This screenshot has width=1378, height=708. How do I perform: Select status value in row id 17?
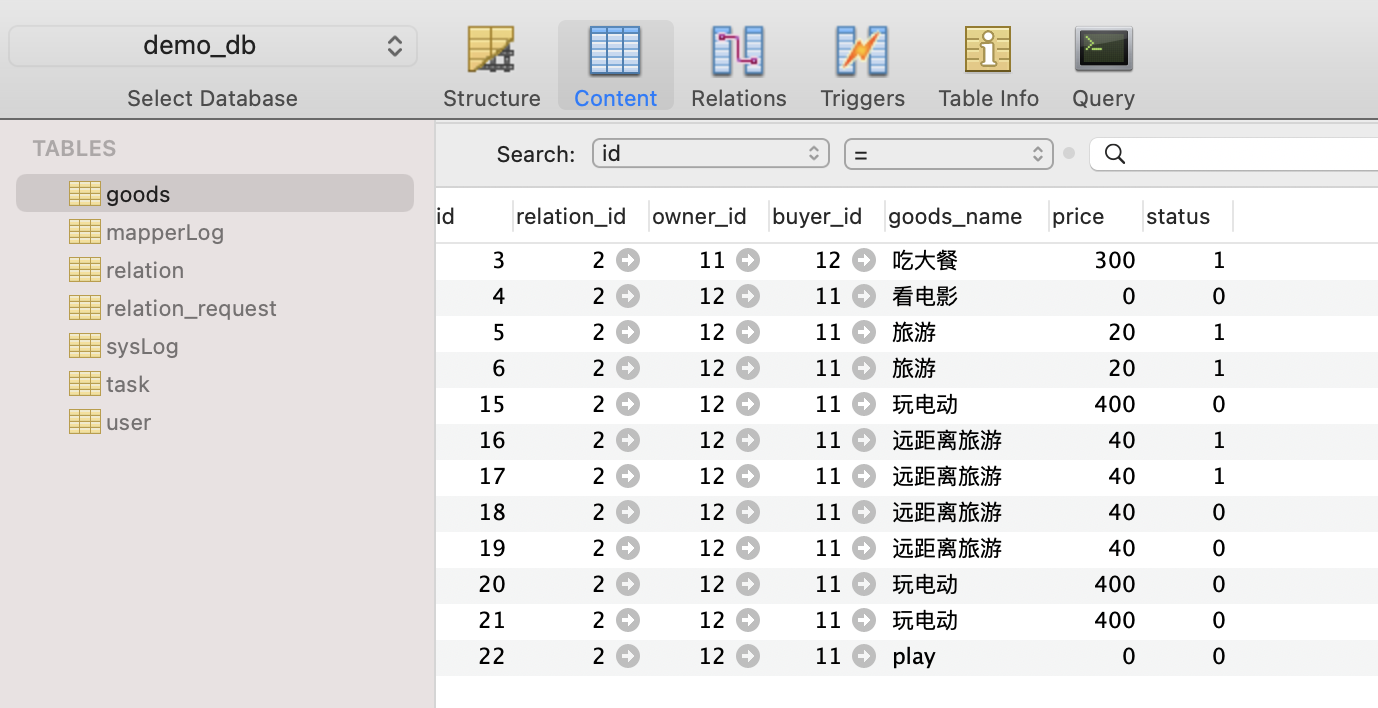1218,477
